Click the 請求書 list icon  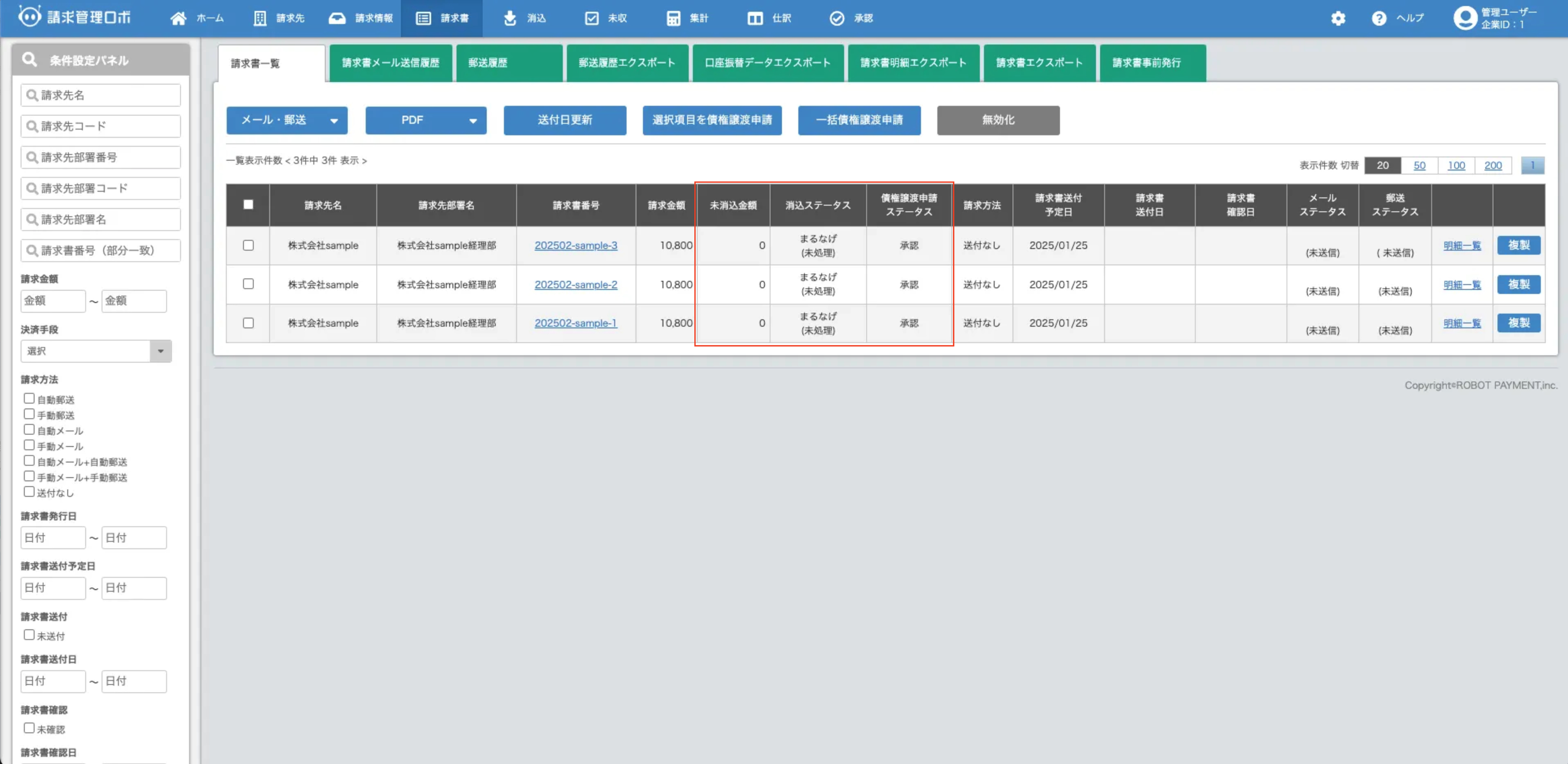423,18
